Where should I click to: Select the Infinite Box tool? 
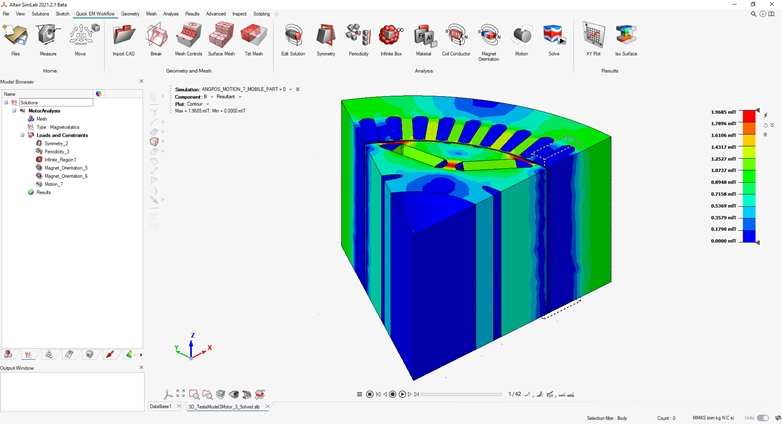tap(391, 37)
